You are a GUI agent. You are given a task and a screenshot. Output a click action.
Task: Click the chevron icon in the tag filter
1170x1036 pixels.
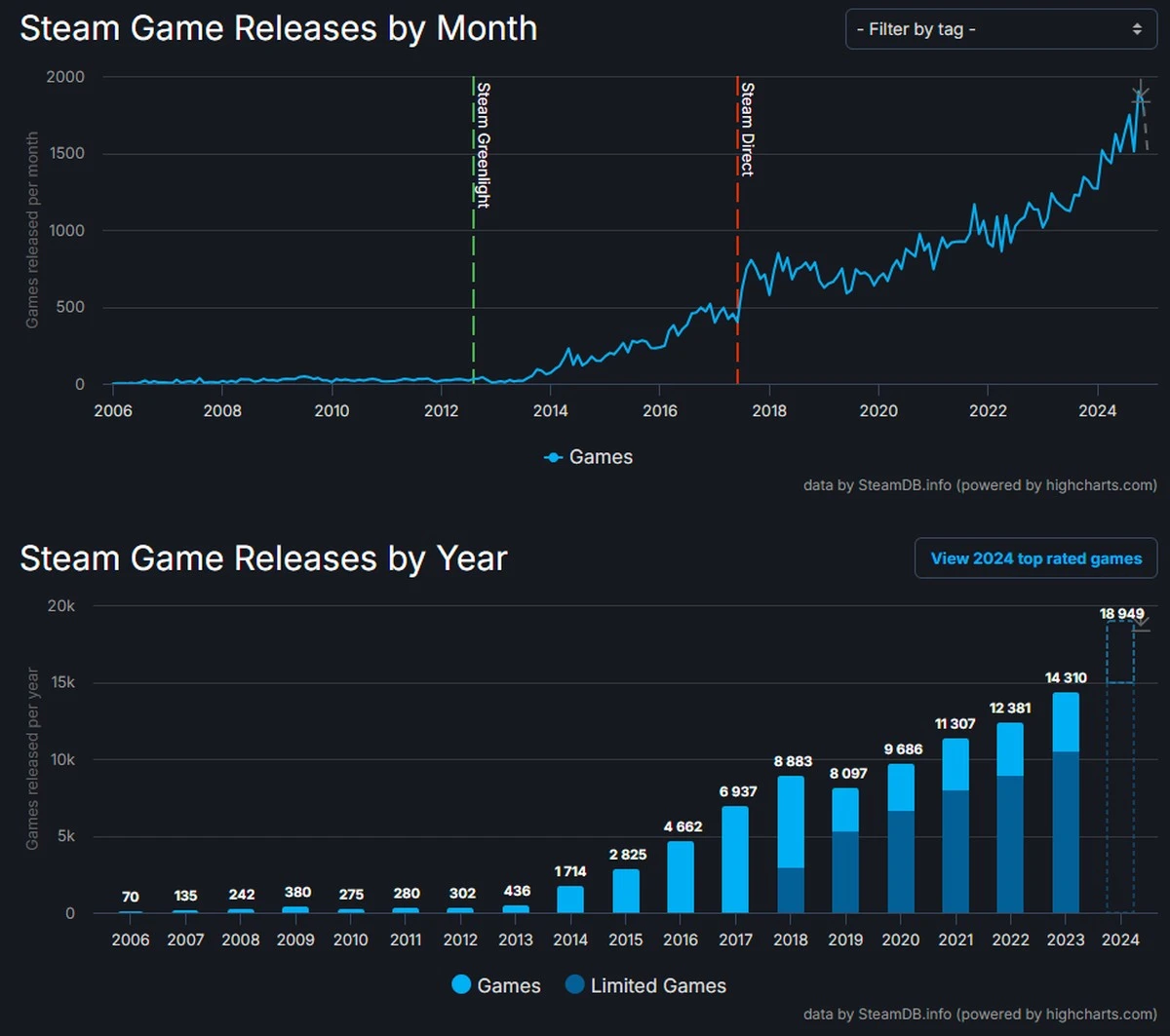(x=1137, y=29)
